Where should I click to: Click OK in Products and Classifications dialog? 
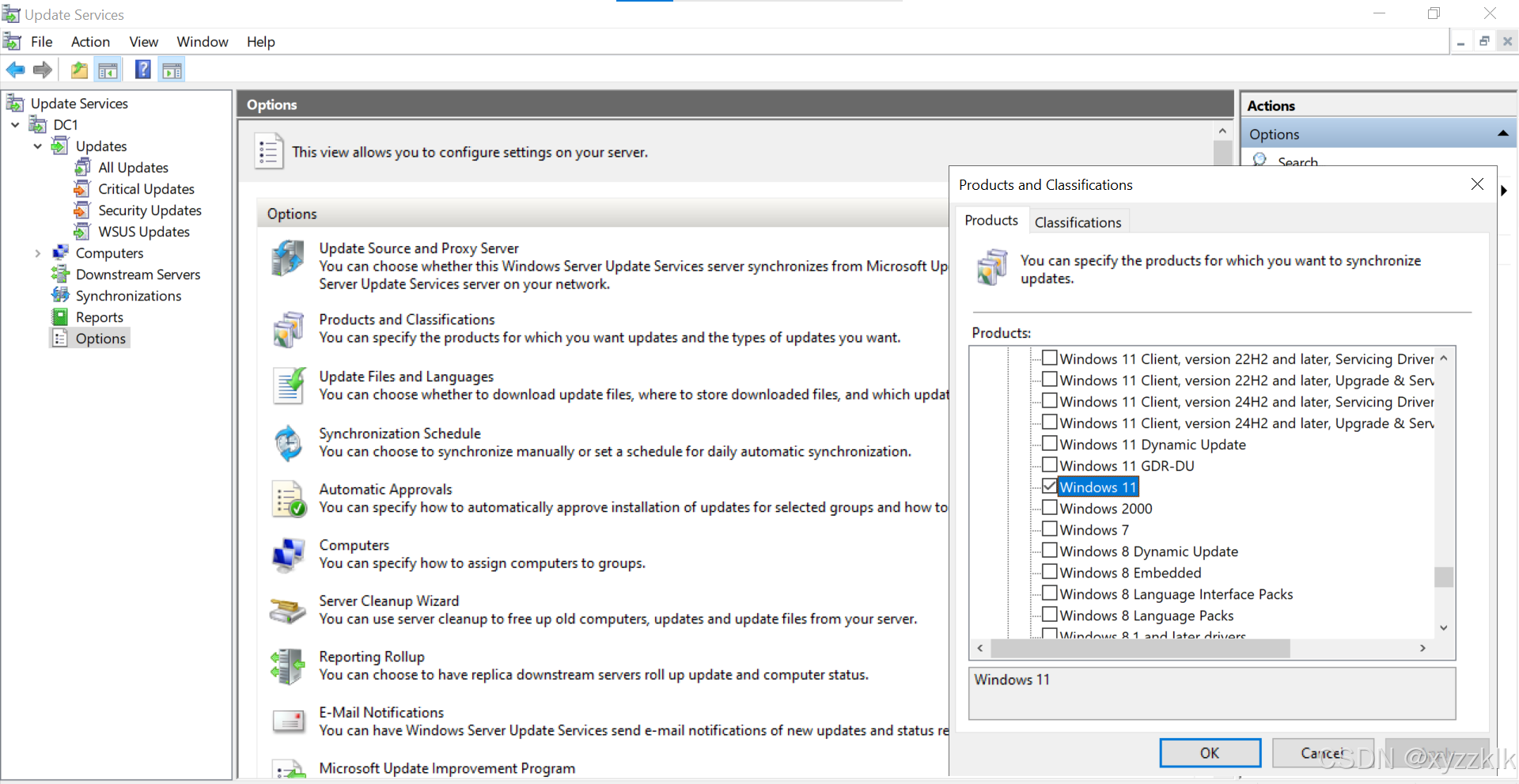point(1210,752)
